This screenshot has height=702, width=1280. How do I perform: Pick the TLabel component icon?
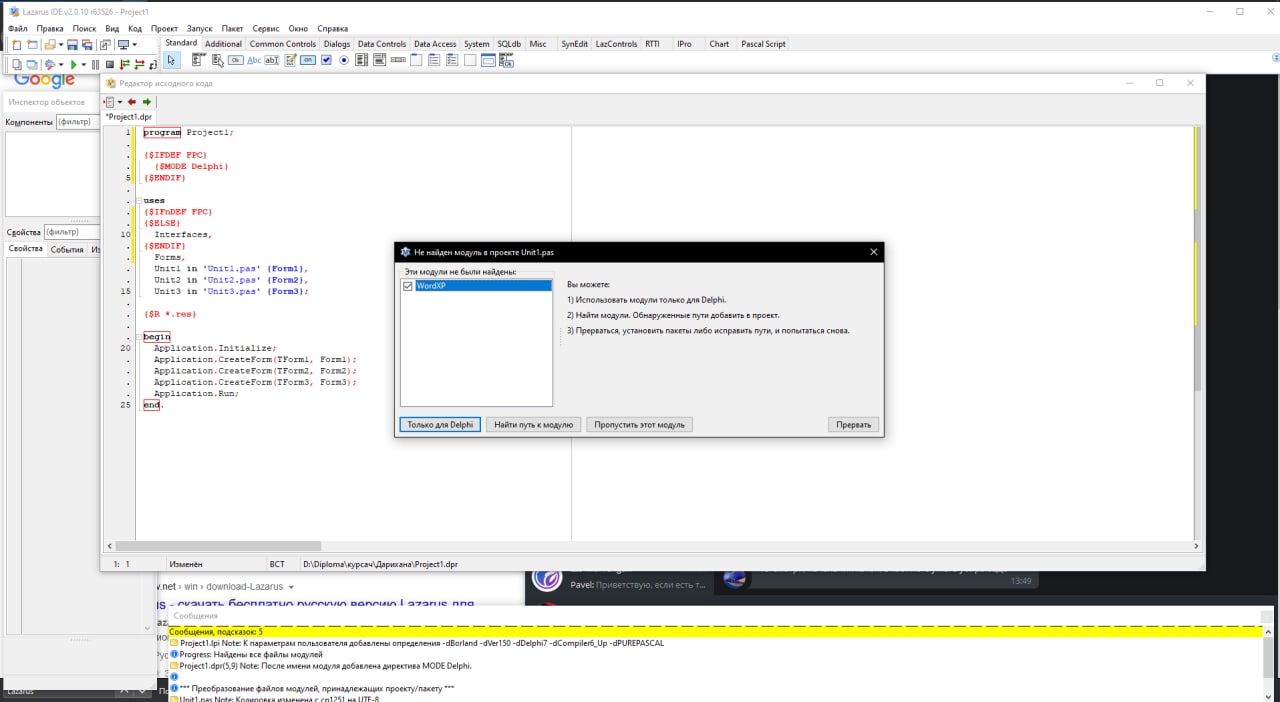(254, 60)
